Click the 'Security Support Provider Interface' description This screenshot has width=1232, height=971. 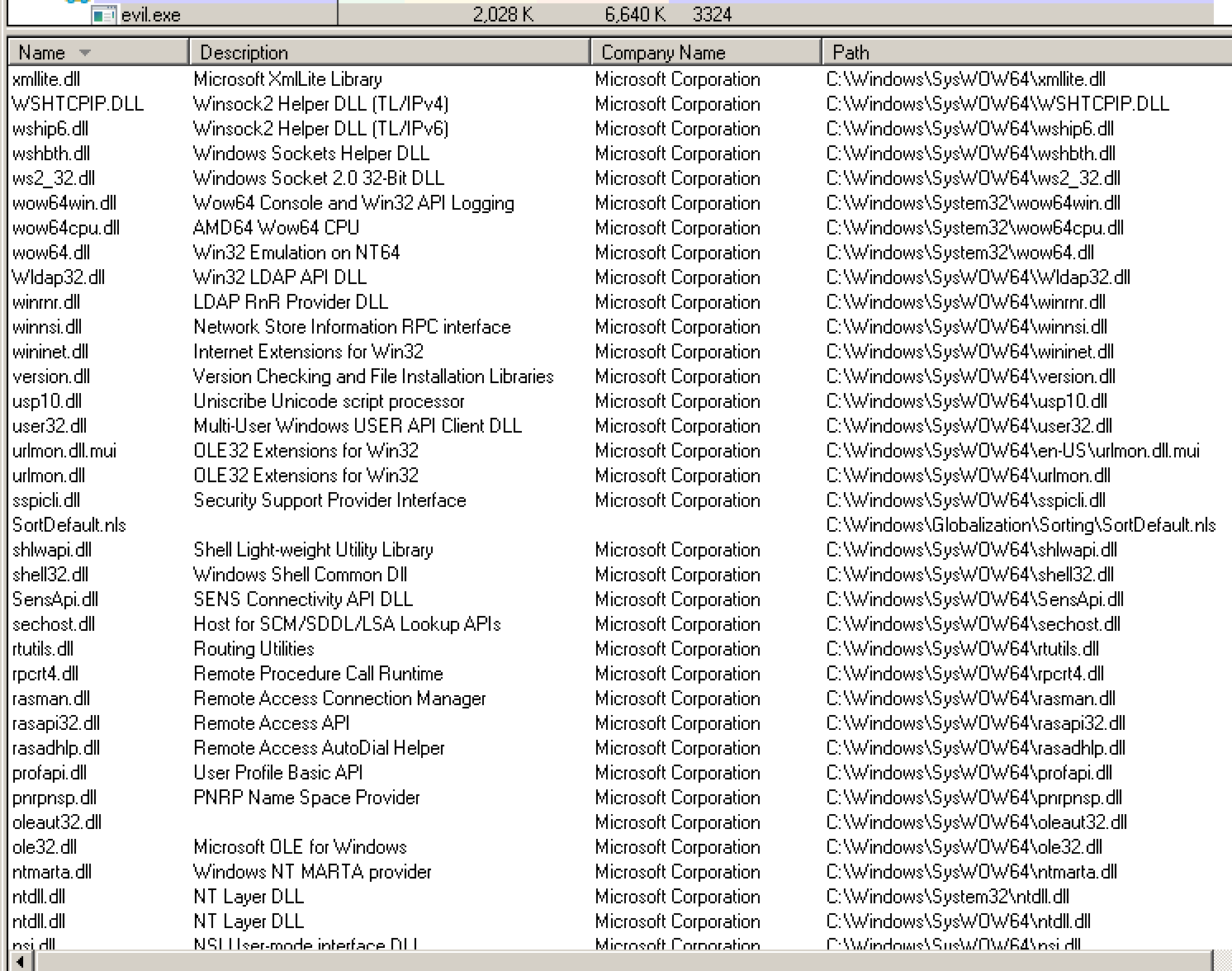[x=329, y=500]
